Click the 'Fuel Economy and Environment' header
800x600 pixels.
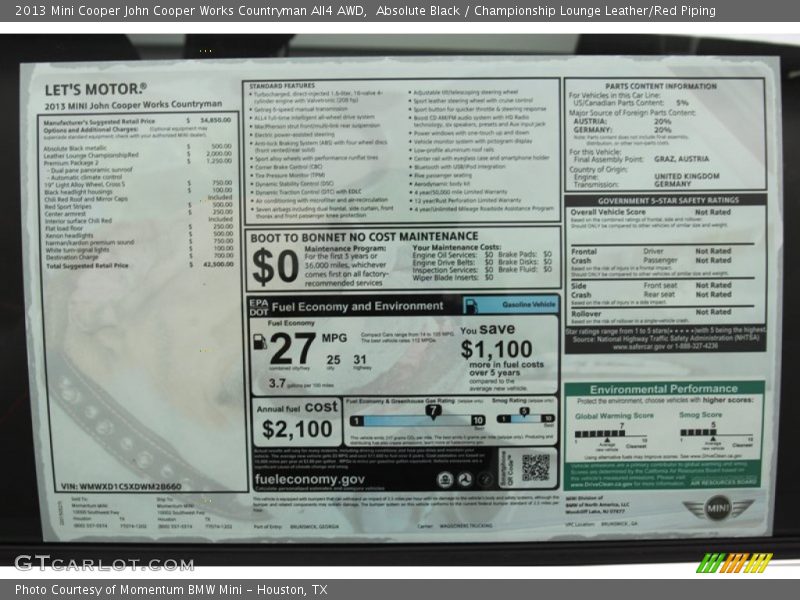(357, 306)
